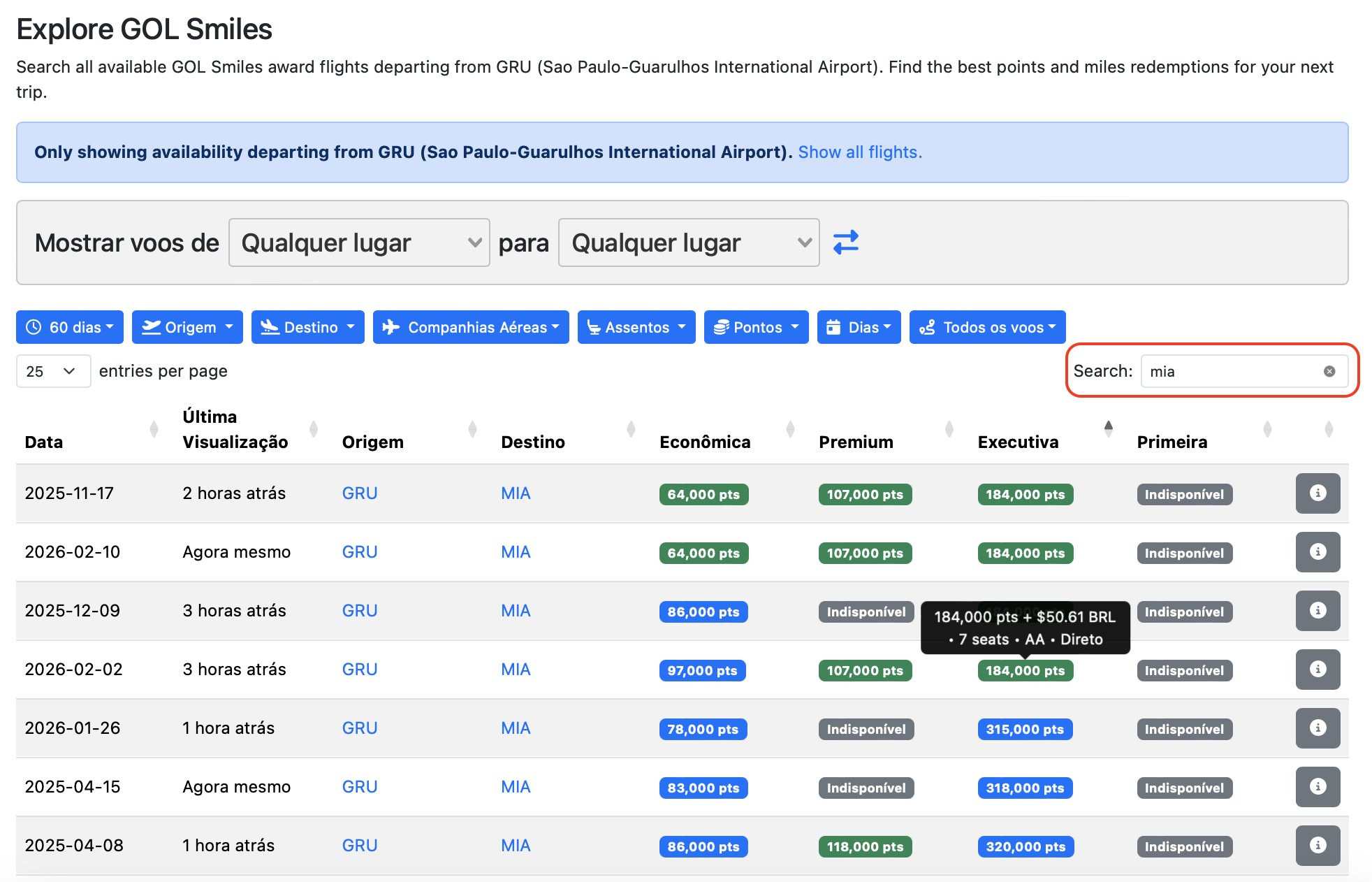Click Indisponível Primeira badge for 2025-11-17
The image size is (1372, 882).
(x=1184, y=494)
